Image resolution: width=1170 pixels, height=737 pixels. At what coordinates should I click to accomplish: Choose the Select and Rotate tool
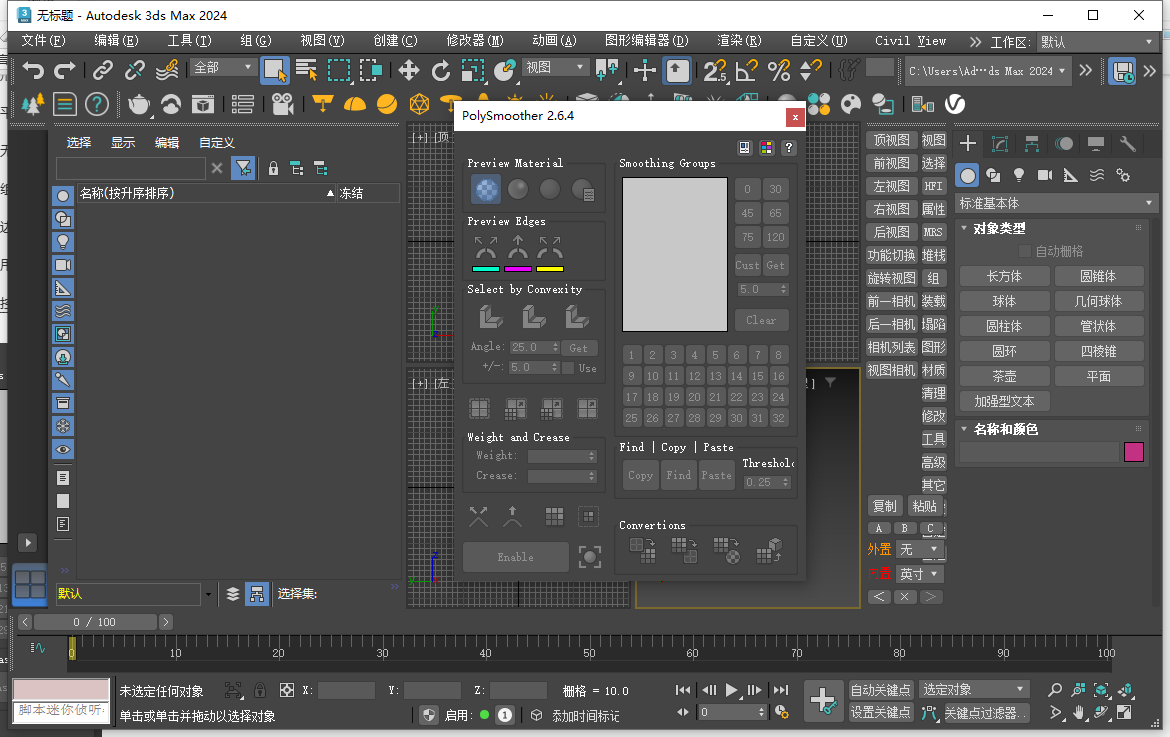[x=441, y=70]
